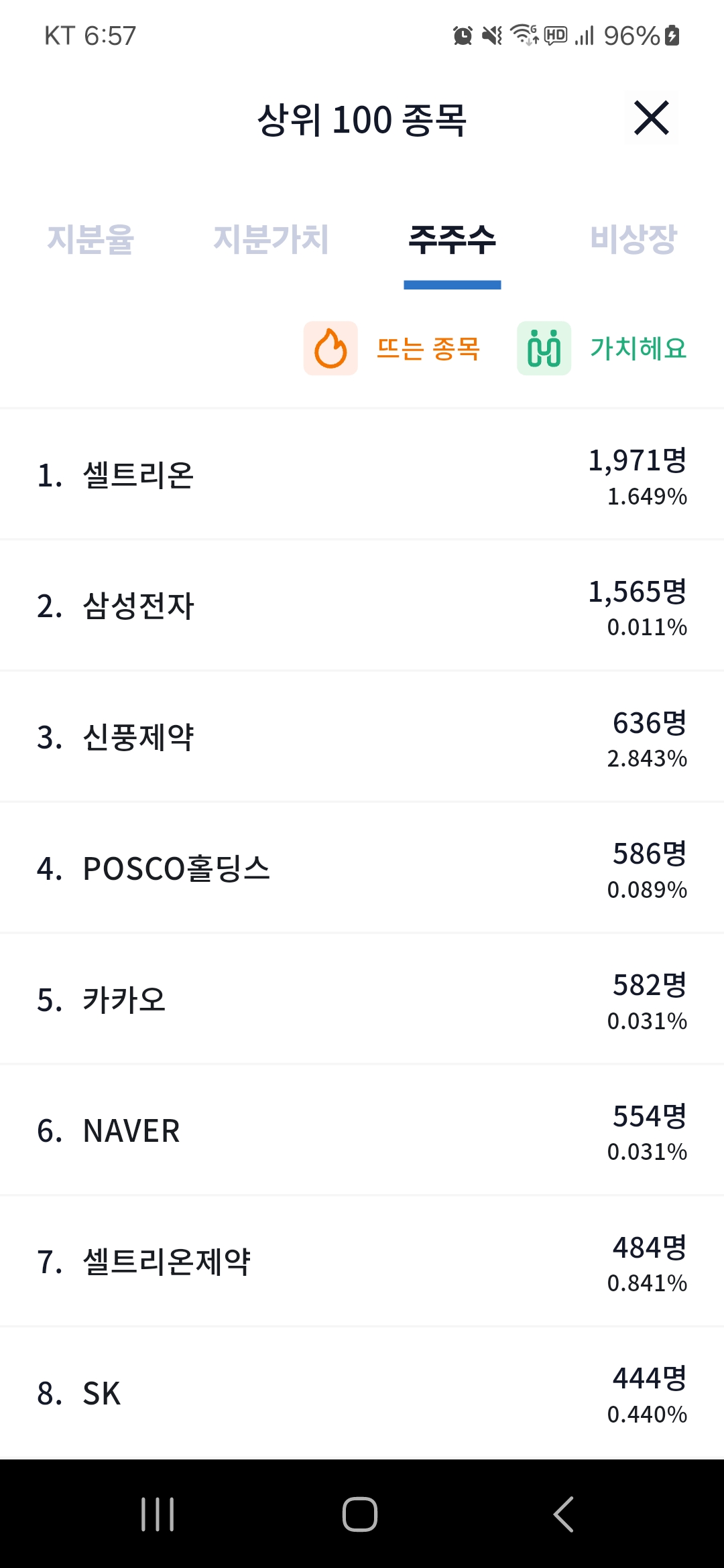Tap the Android home button
Screen dimensions: 724x1568
pos(360,1514)
